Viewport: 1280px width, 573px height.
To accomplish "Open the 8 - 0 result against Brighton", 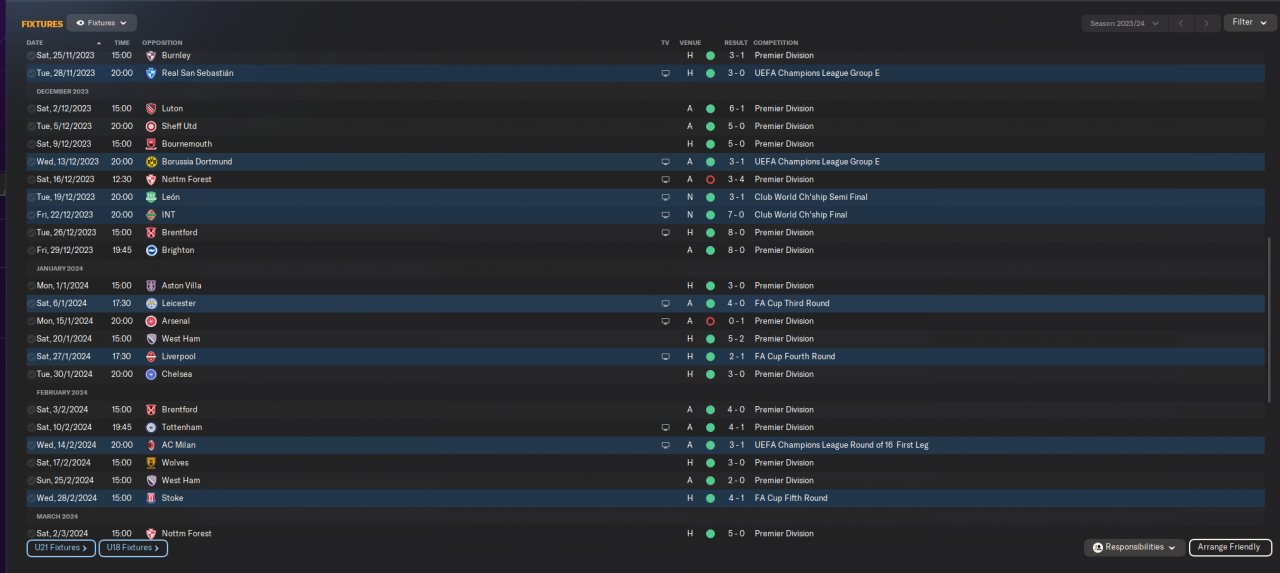I will click(x=736, y=250).
